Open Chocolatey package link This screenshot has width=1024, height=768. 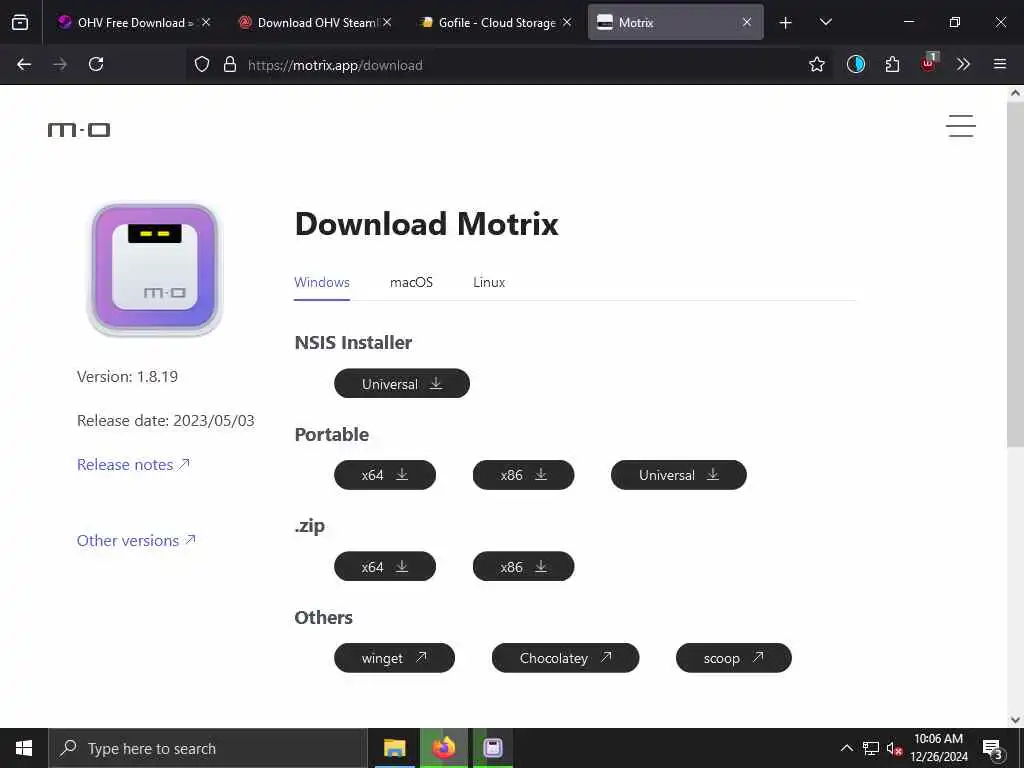[x=566, y=658]
